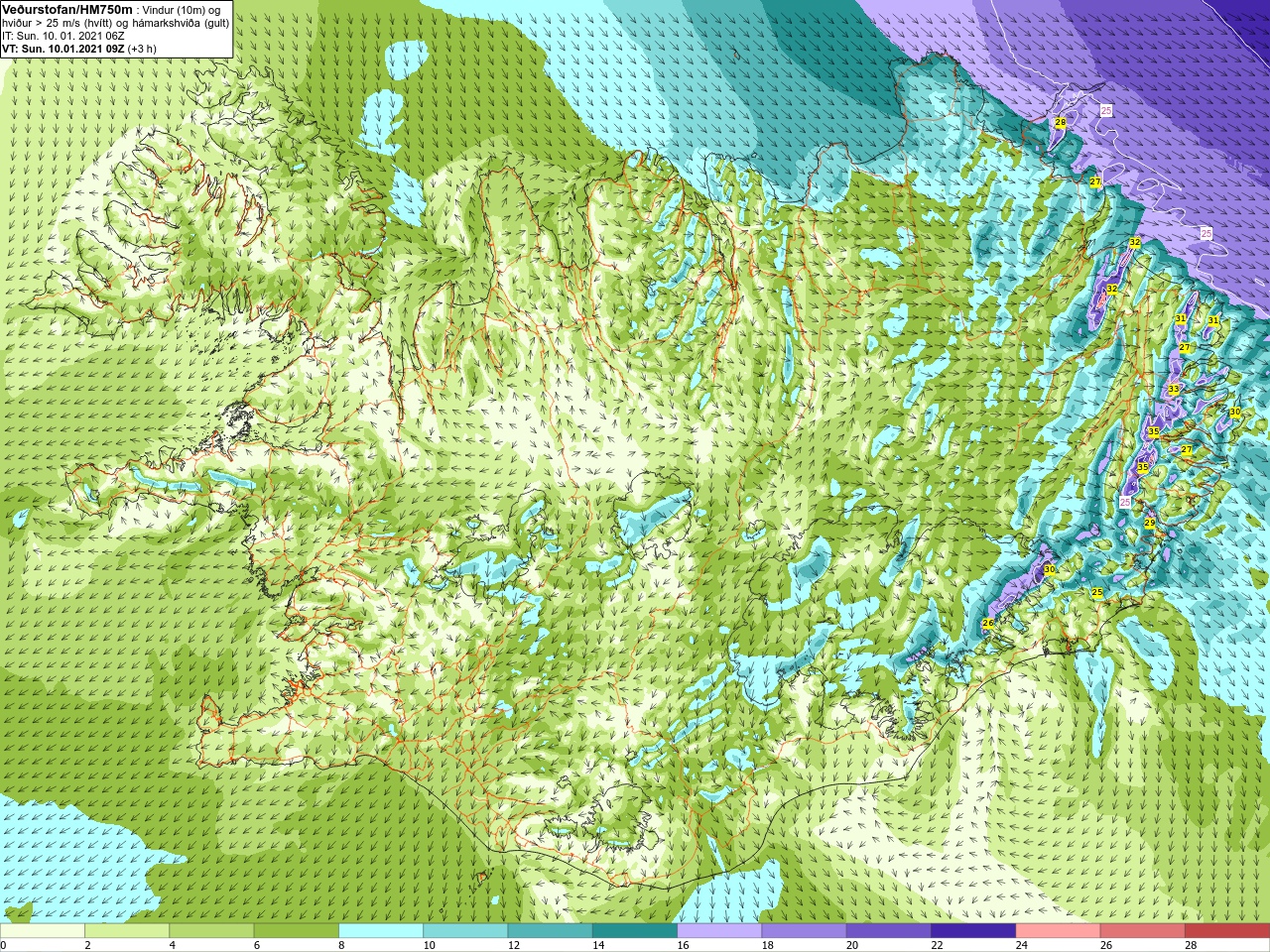Click the yellow gust label 29
Image resolution: width=1270 pixels, height=952 pixels.
click(x=1150, y=523)
